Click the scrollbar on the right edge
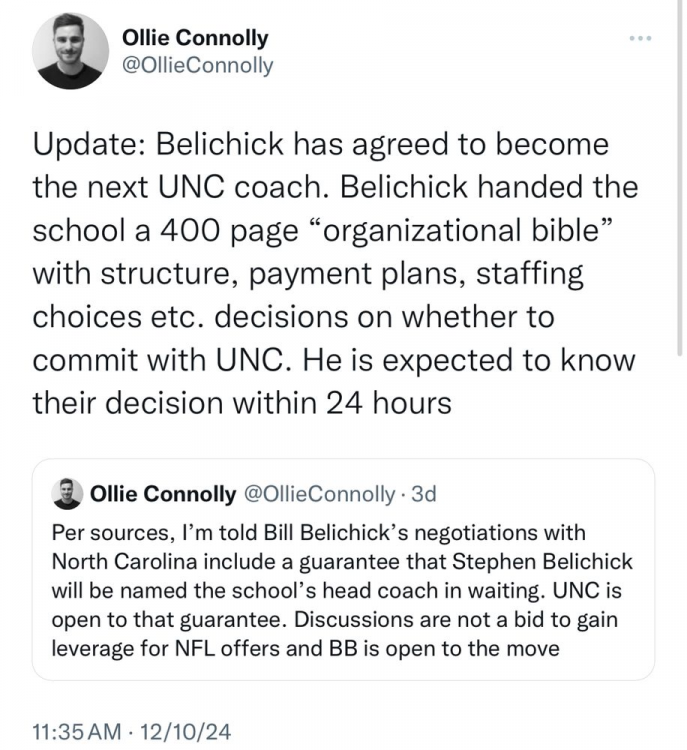Viewport: 687px width, 750px height. click(681, 180)
